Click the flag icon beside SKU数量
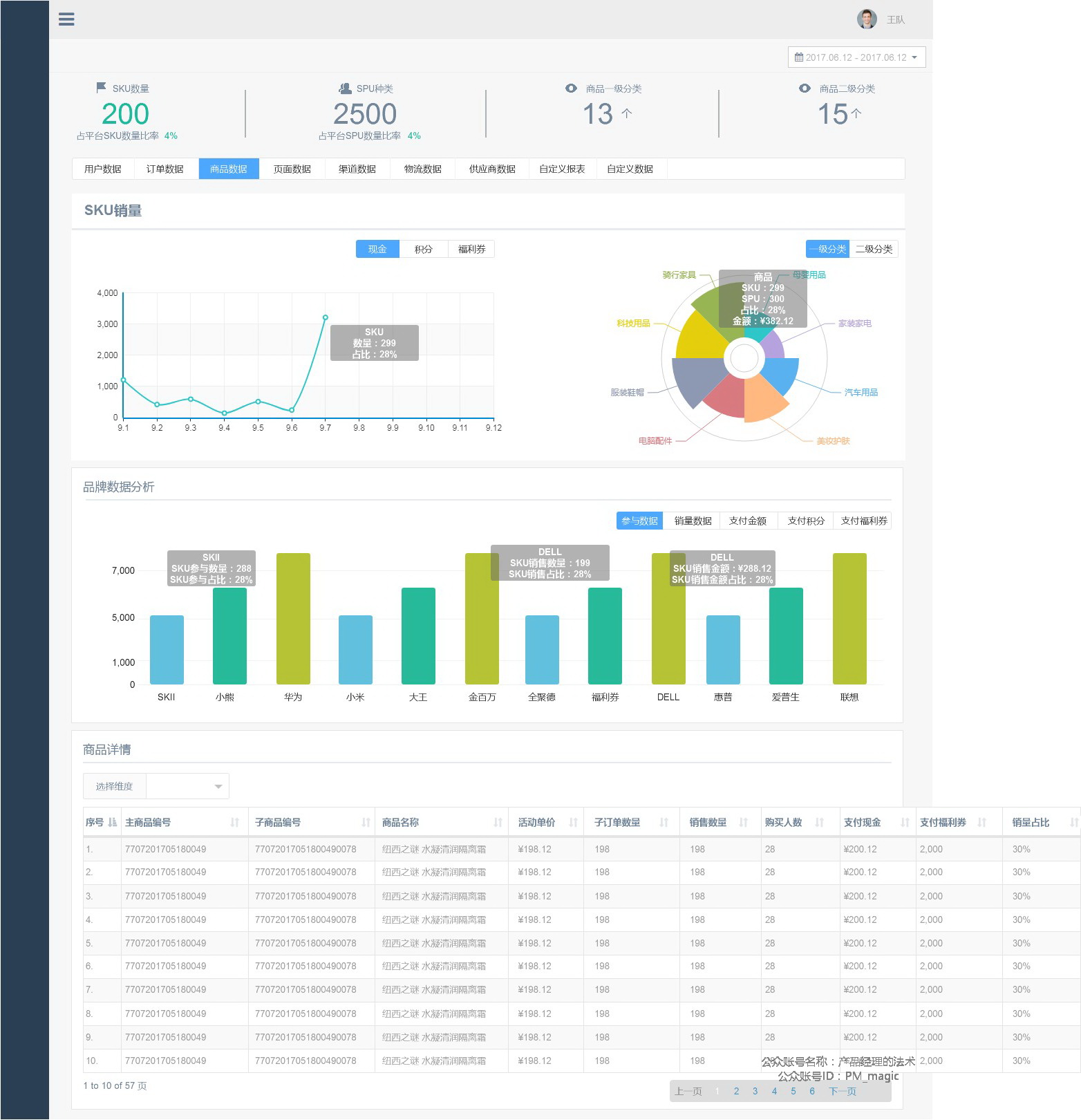 click(102, 88)
